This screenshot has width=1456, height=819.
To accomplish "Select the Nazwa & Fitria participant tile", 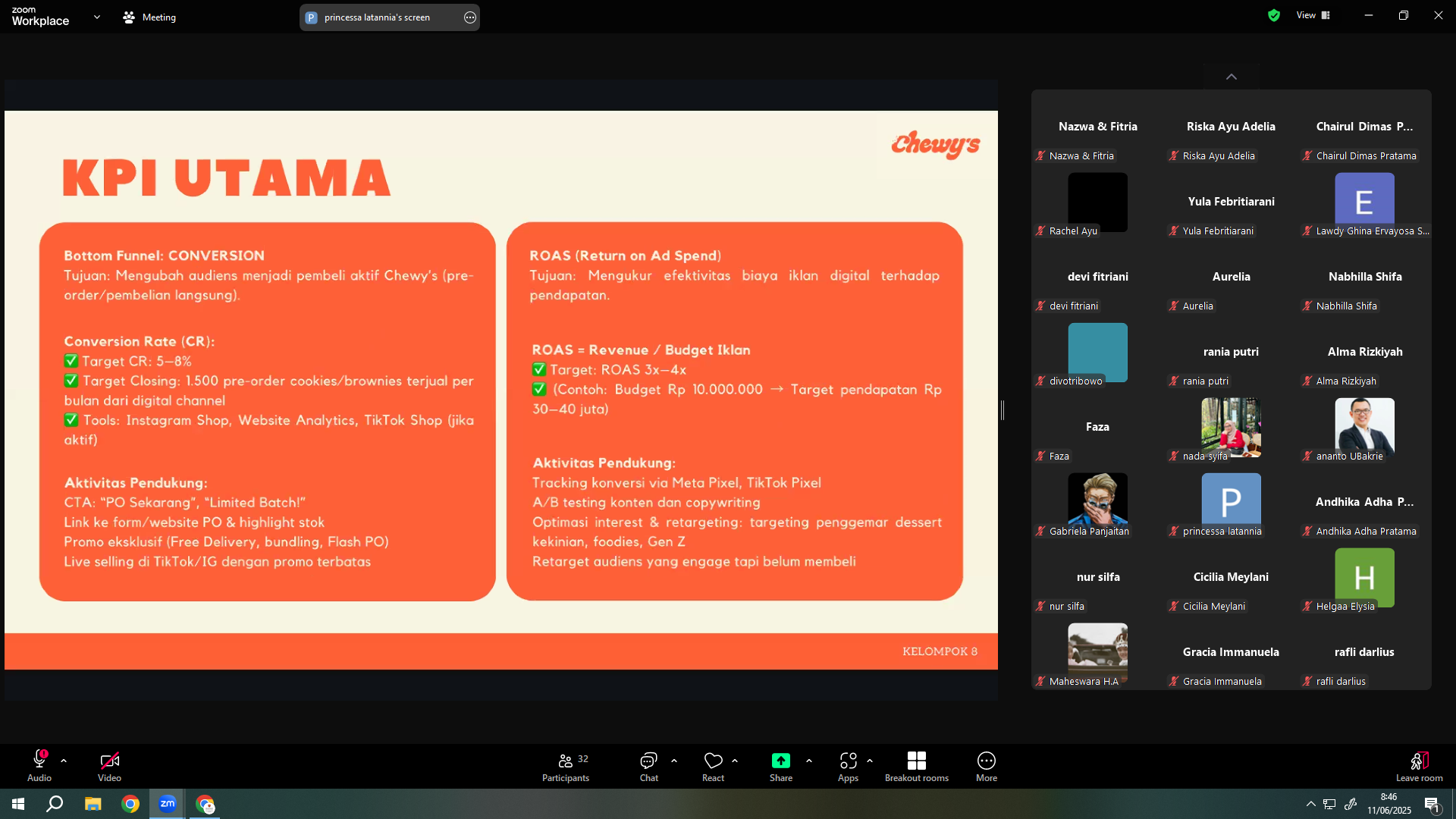I will click(1098, 127).
